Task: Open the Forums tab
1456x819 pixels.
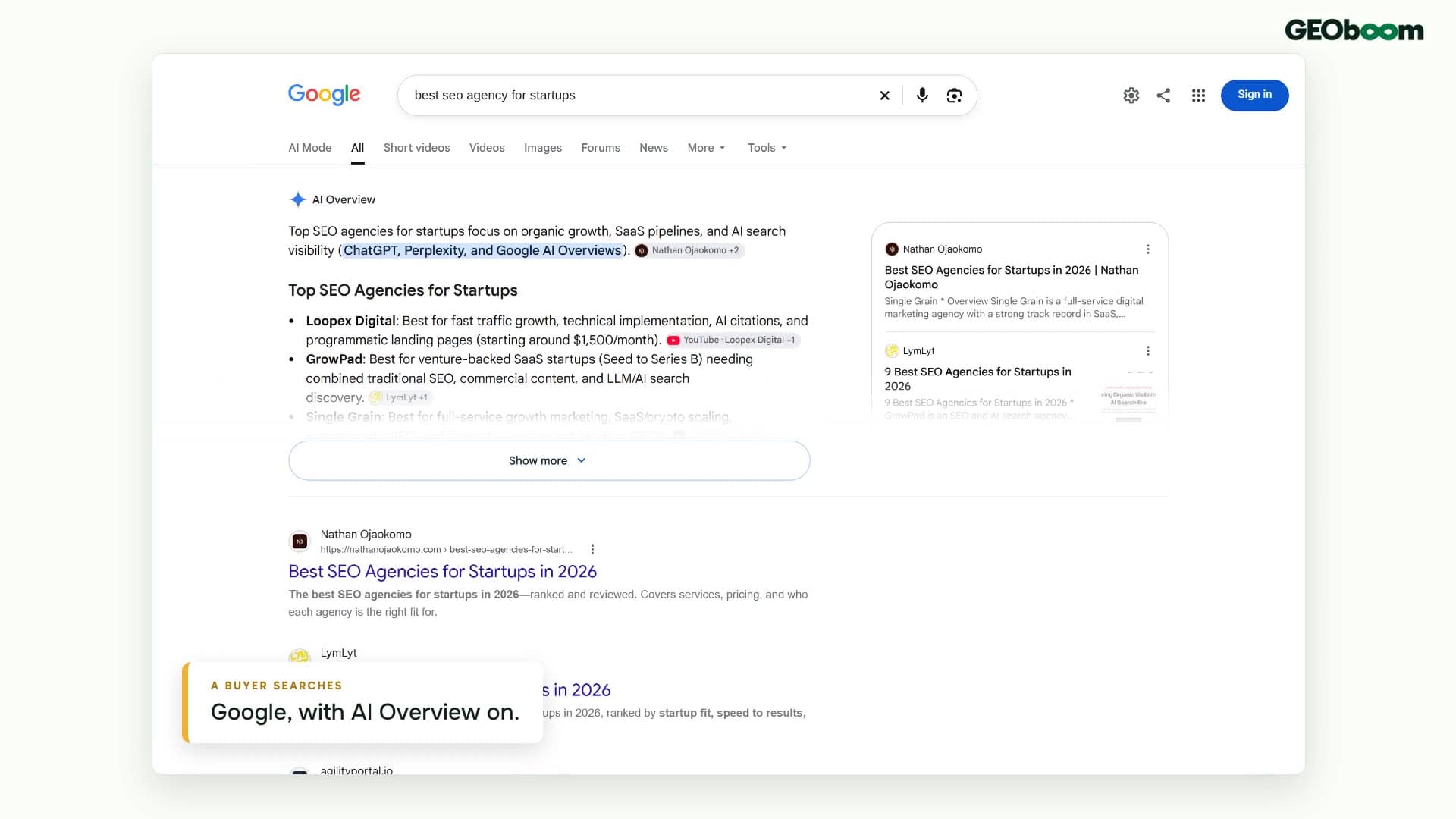Action: 601,148
